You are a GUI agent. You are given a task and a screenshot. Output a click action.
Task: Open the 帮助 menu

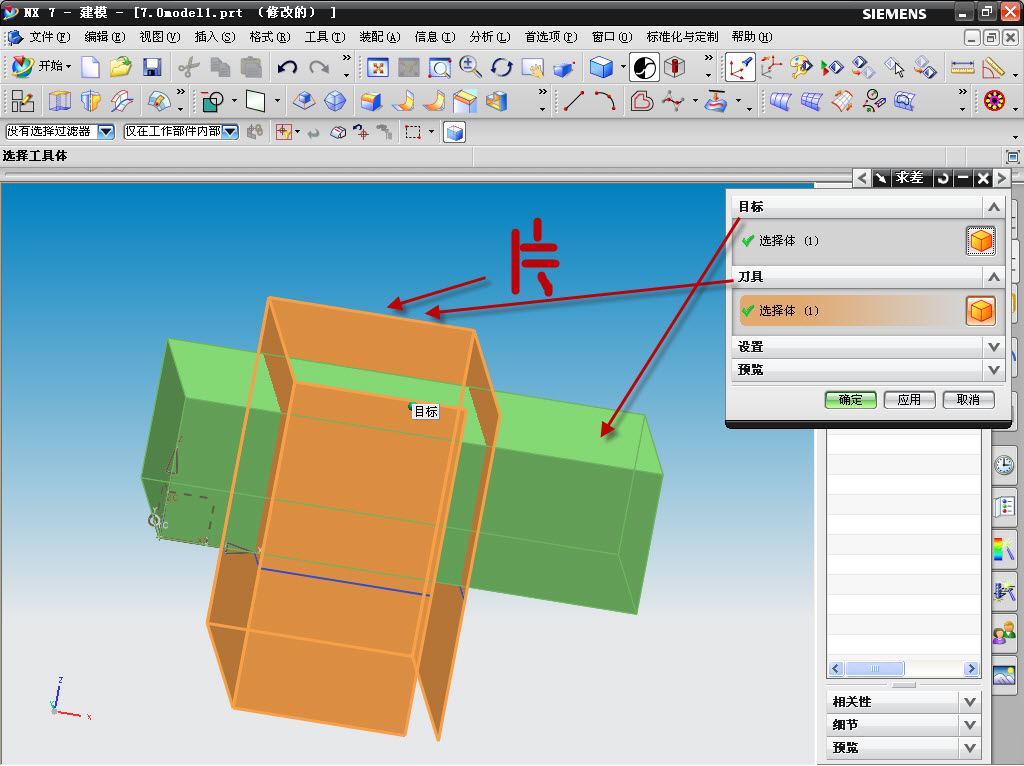[752, 37]
